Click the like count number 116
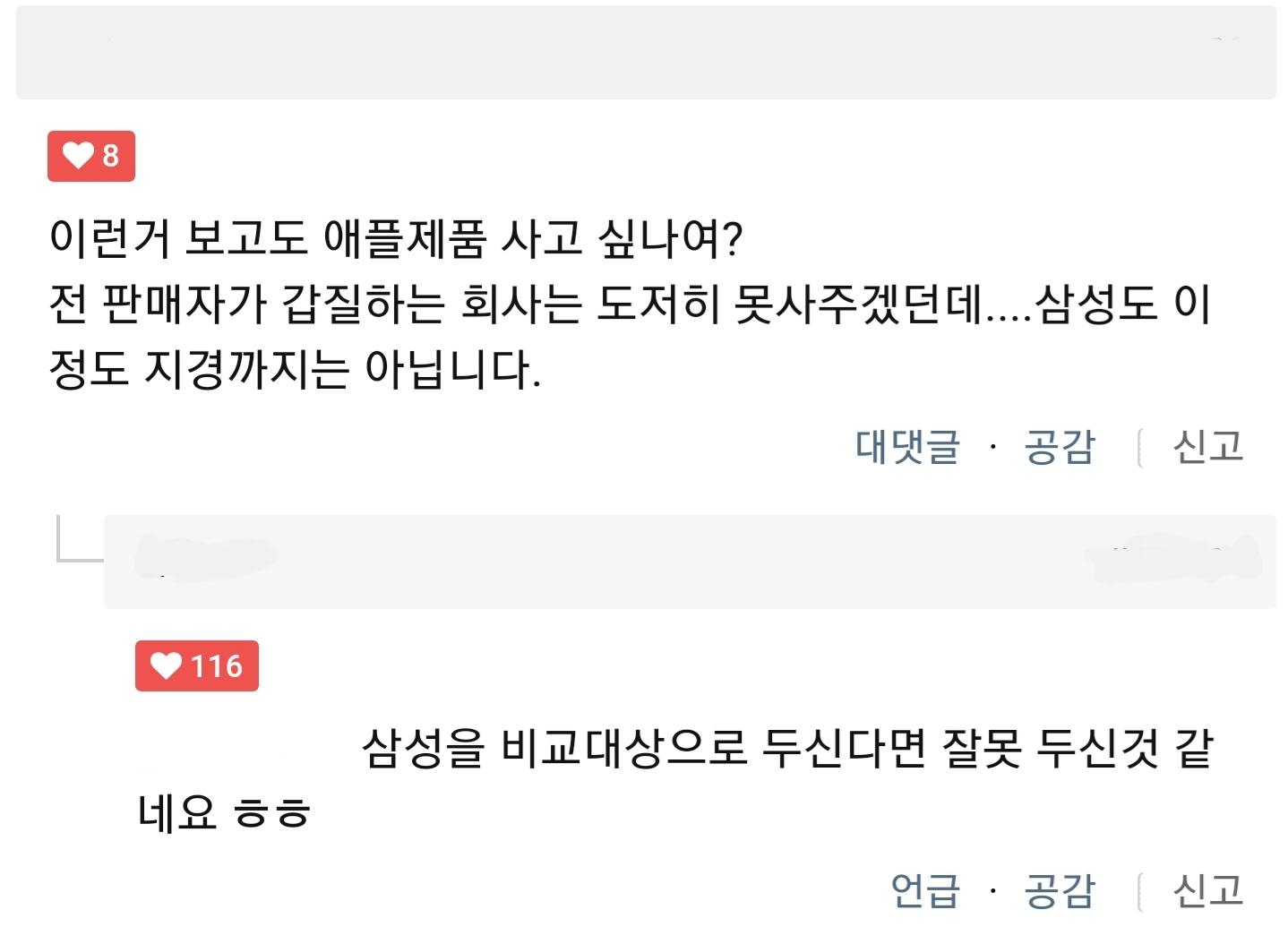1288x944 pixels. 217,666
